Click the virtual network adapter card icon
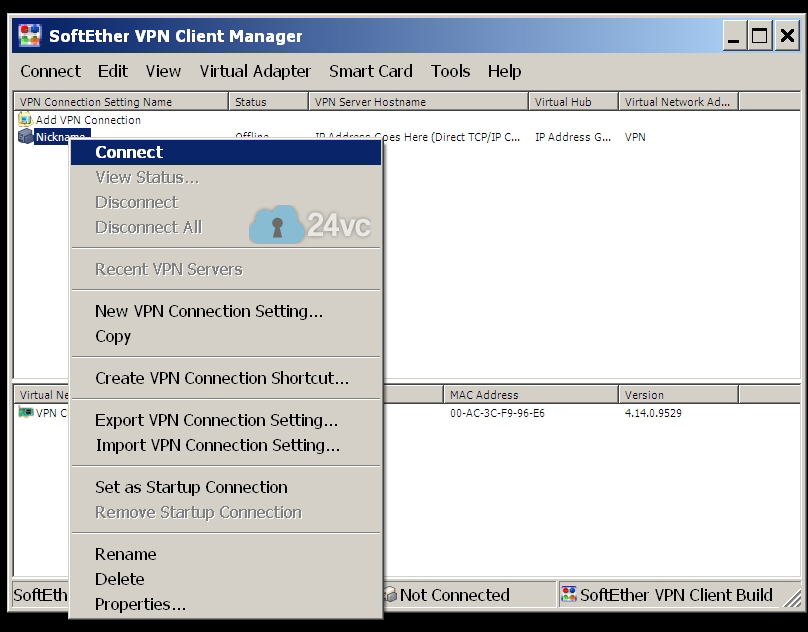 click(x=26, y=412)
